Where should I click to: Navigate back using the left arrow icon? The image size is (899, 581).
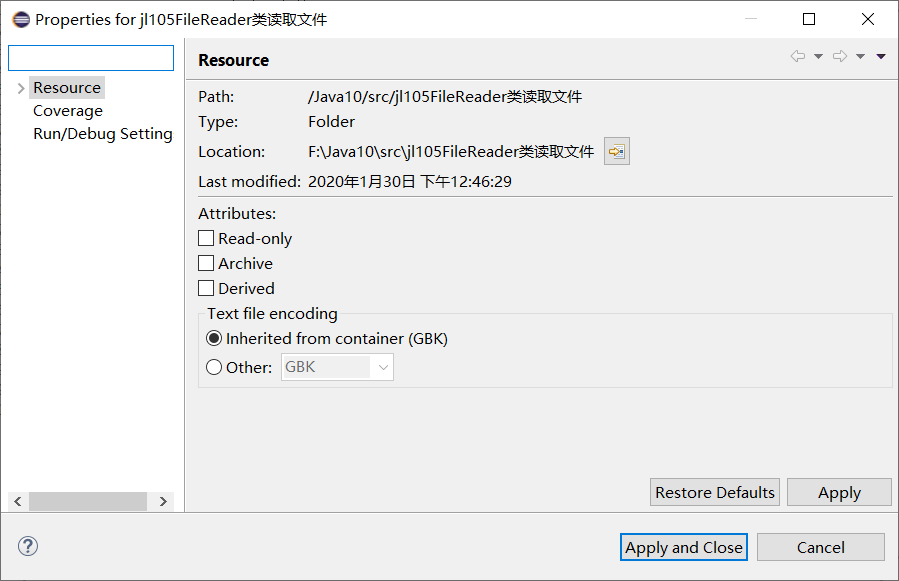[796, 57]
